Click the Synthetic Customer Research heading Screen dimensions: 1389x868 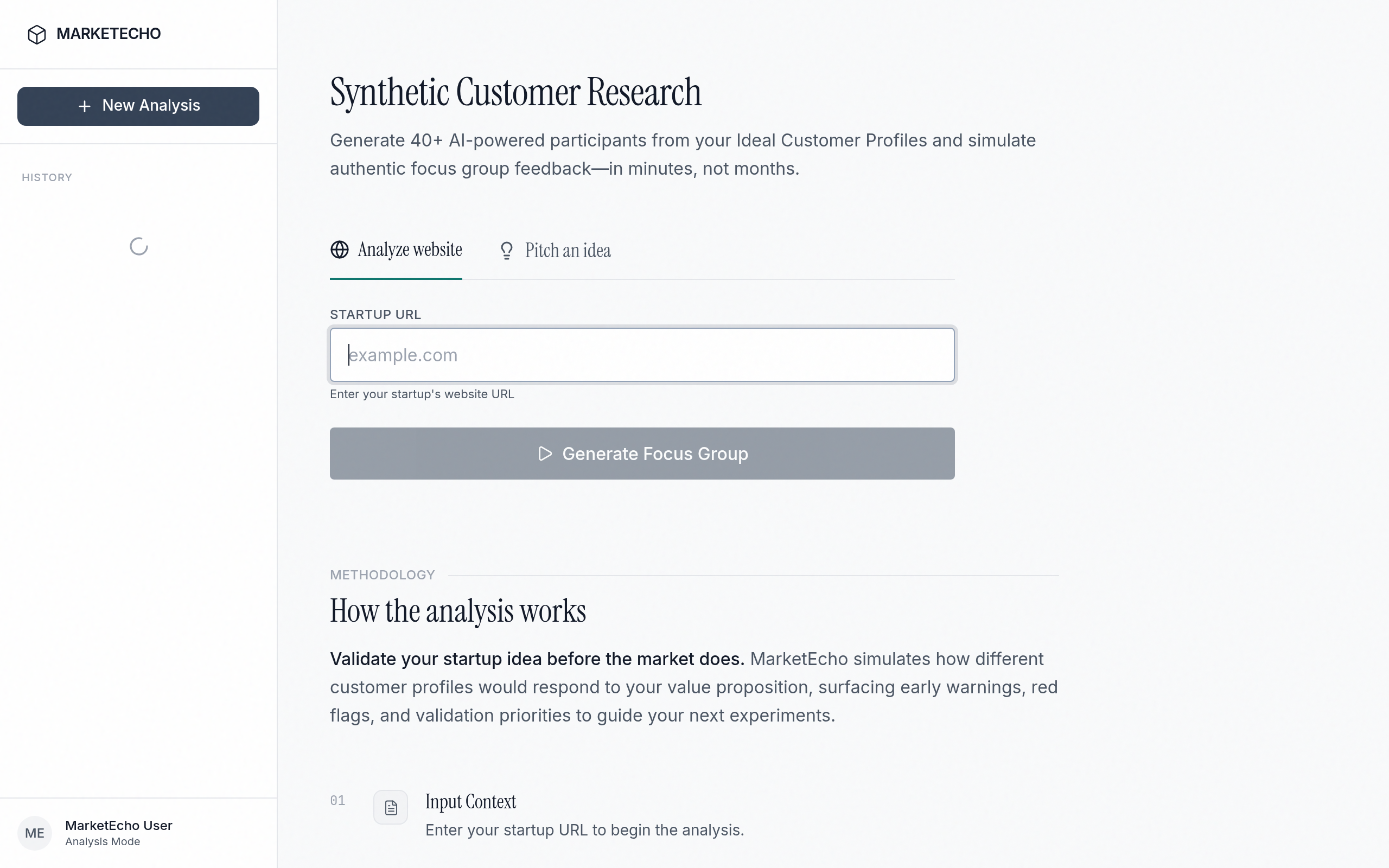click(515, 92)
